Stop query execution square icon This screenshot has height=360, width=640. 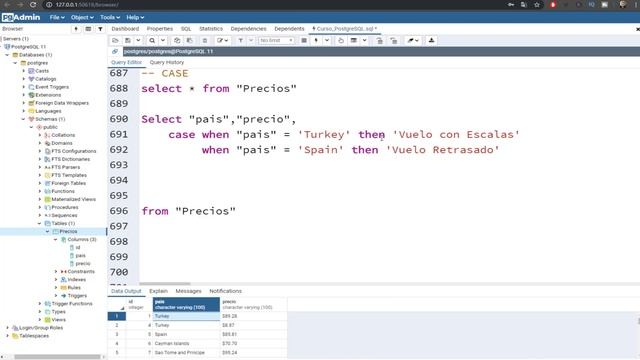[304, 40]
